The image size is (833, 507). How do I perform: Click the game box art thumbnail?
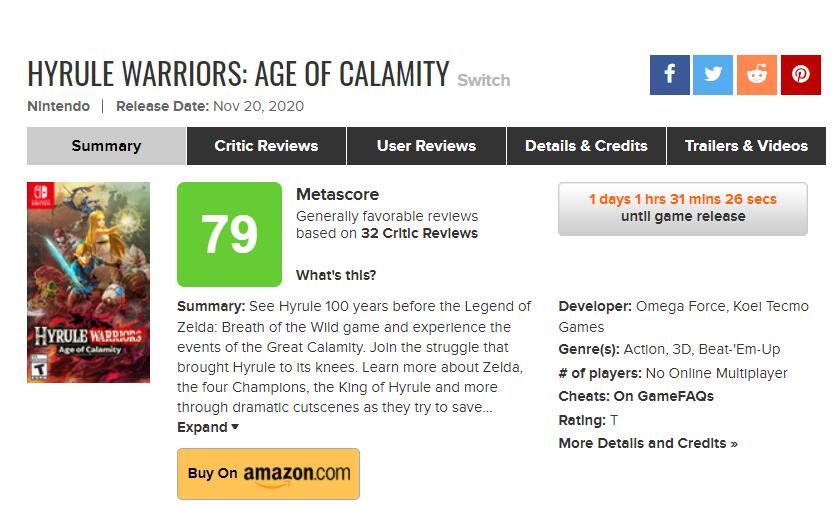tap(88, 282)
